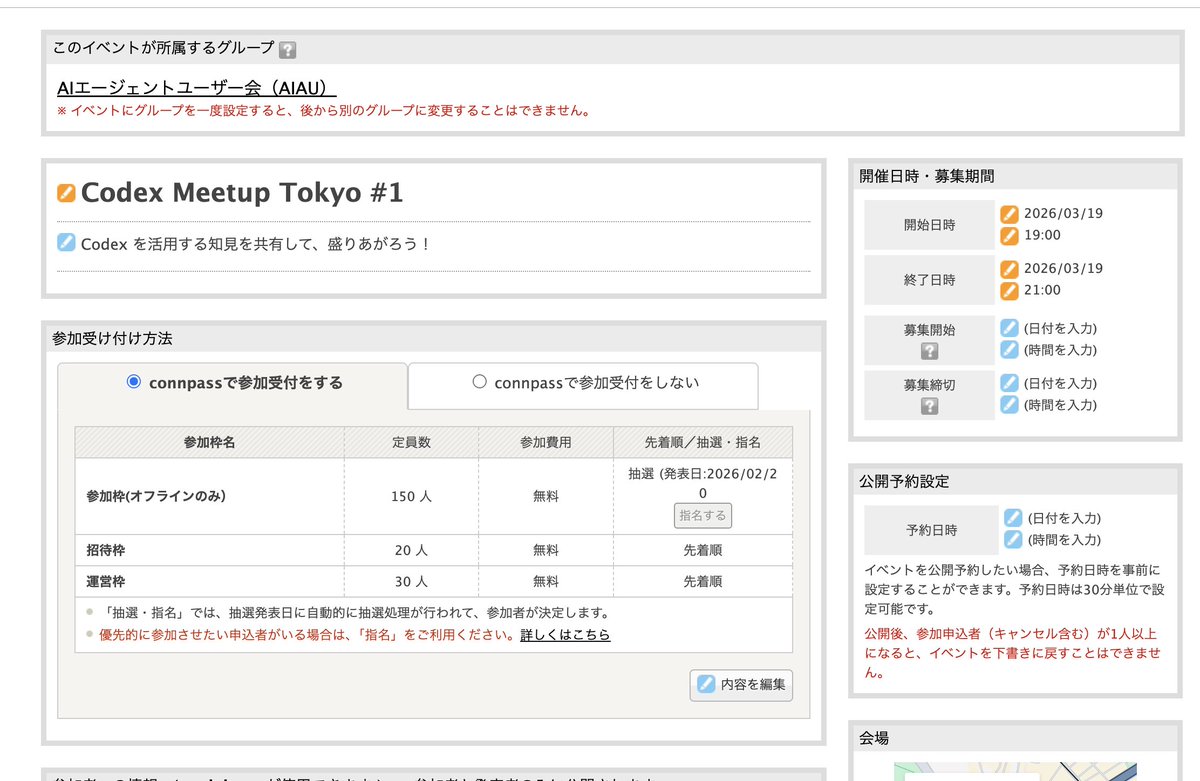1200x781 pixels.
Task: Click the 30 人 capacity cell
Action: tap(411, 581)
